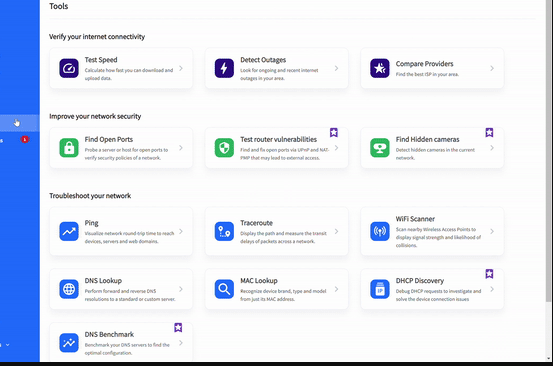Click the Compare Providers chevron arrow
Image resolution: width=553 pixels, height=366 pixels.
(492, 68)
